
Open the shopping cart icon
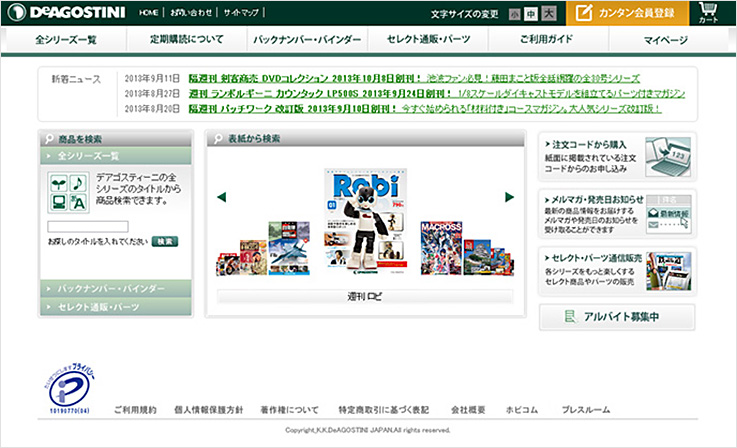point(709,13)
